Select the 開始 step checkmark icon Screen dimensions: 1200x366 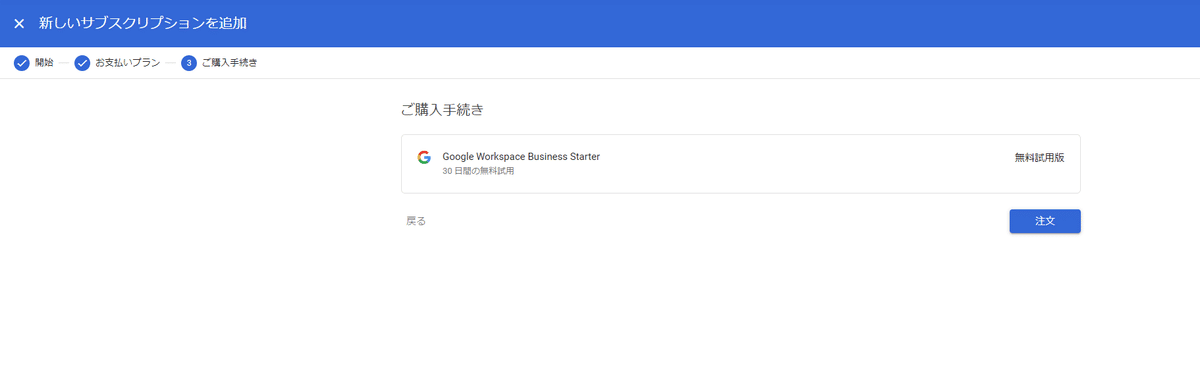21,63
